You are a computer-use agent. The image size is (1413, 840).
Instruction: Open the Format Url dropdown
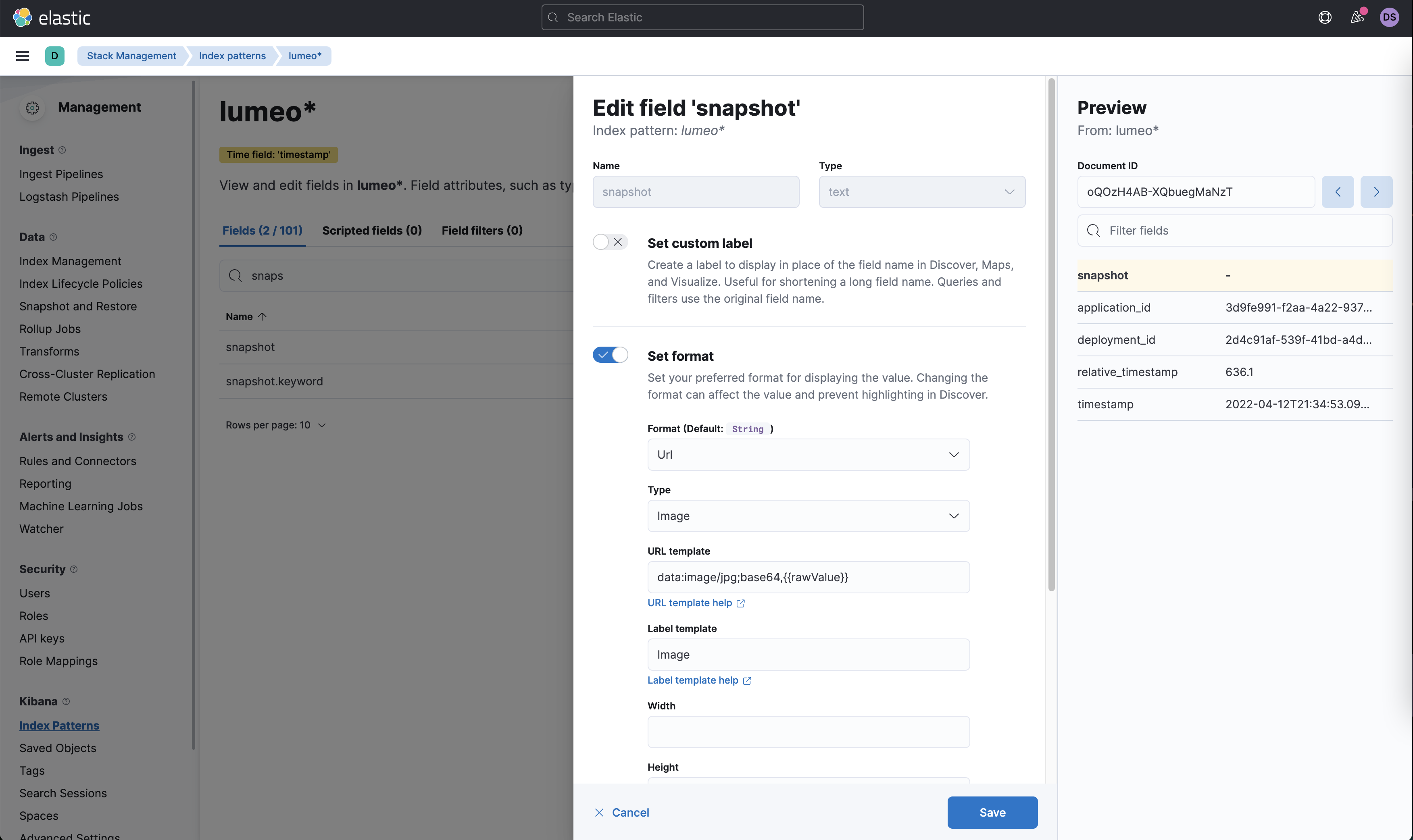pyautogui.click(x=808, y=455)
